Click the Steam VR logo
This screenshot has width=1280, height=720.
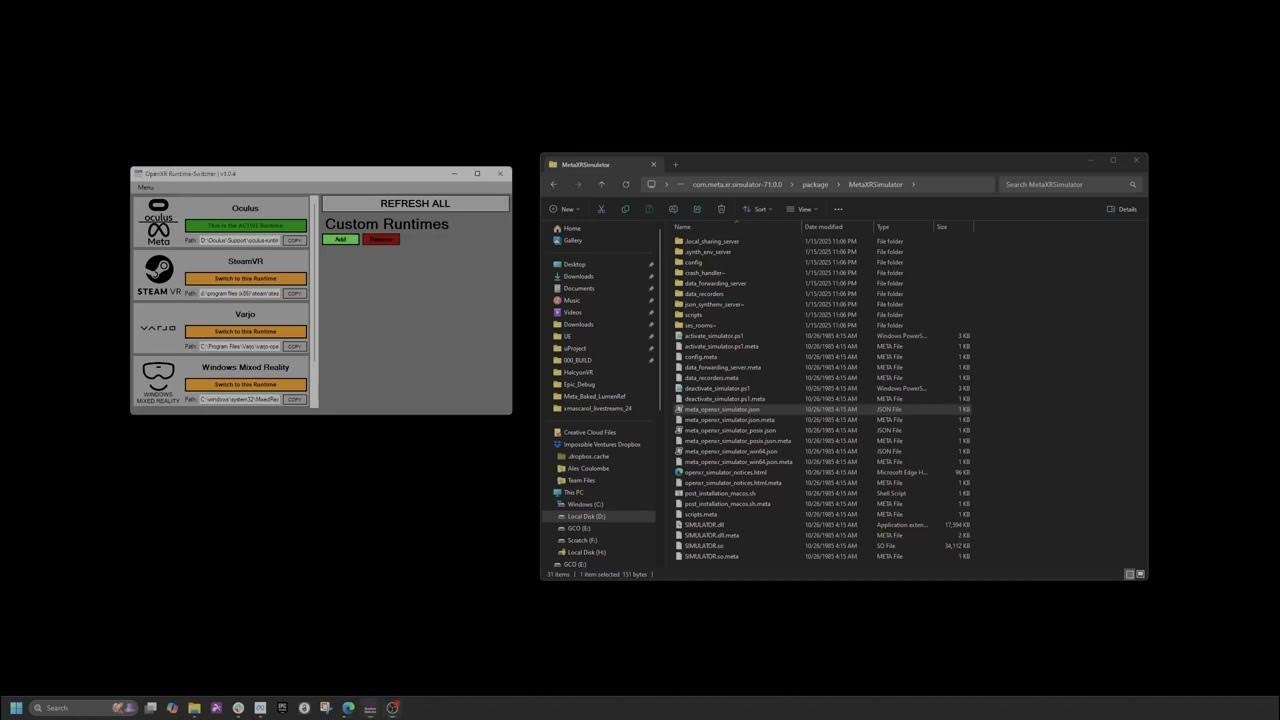pos(159,275)
